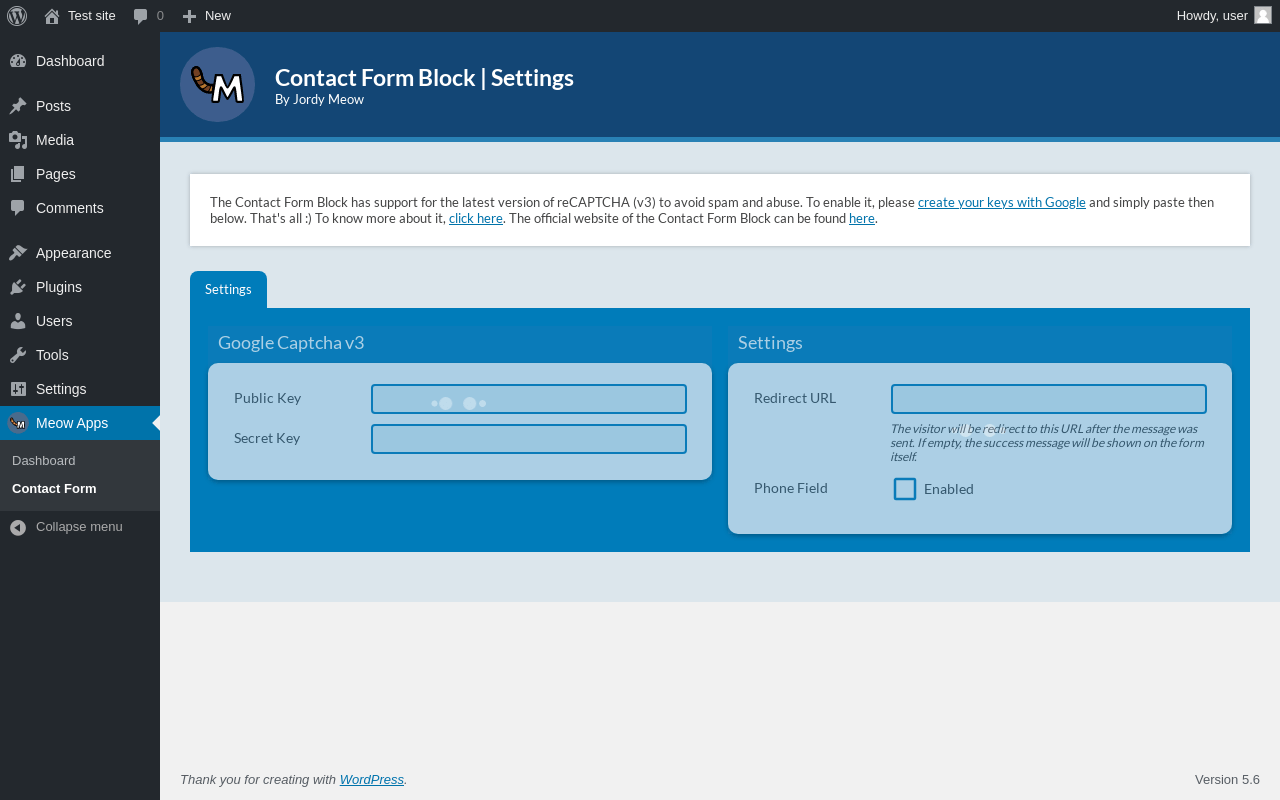
Task: Switch to the Settings tab
Action: pos(228,289)
